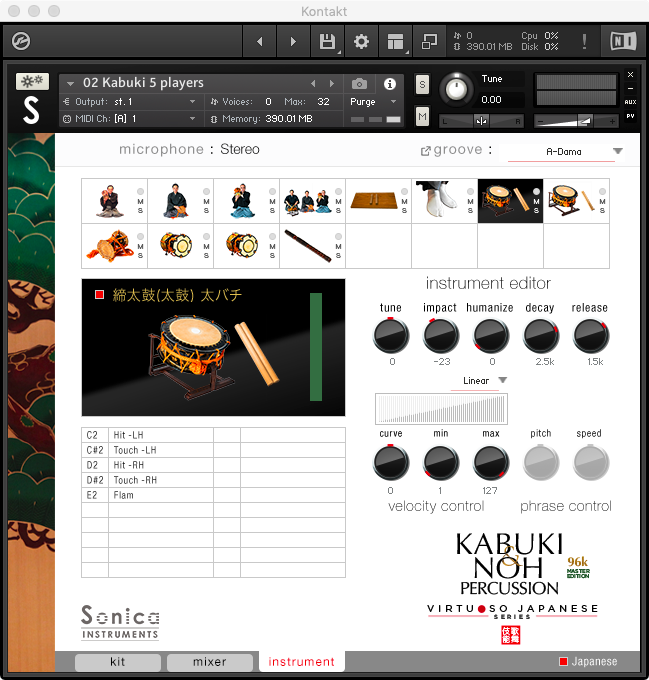Open options via the gear icon
The height and width of the screenshot is (680, 649).
361,42
